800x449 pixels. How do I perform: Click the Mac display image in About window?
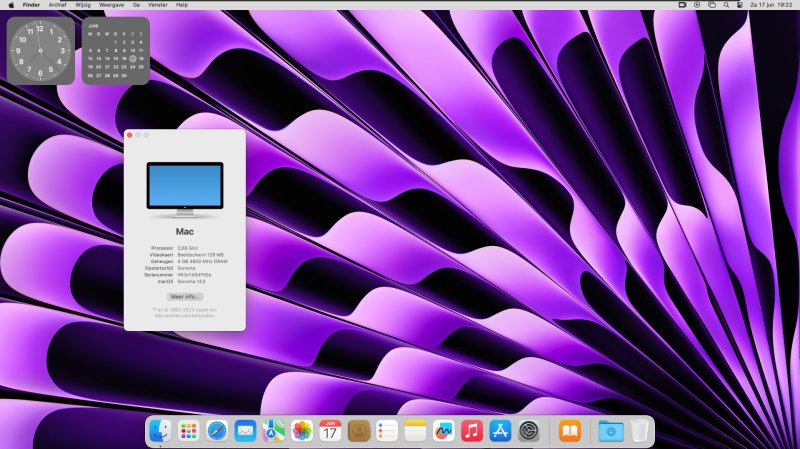(x=185, y=189)
